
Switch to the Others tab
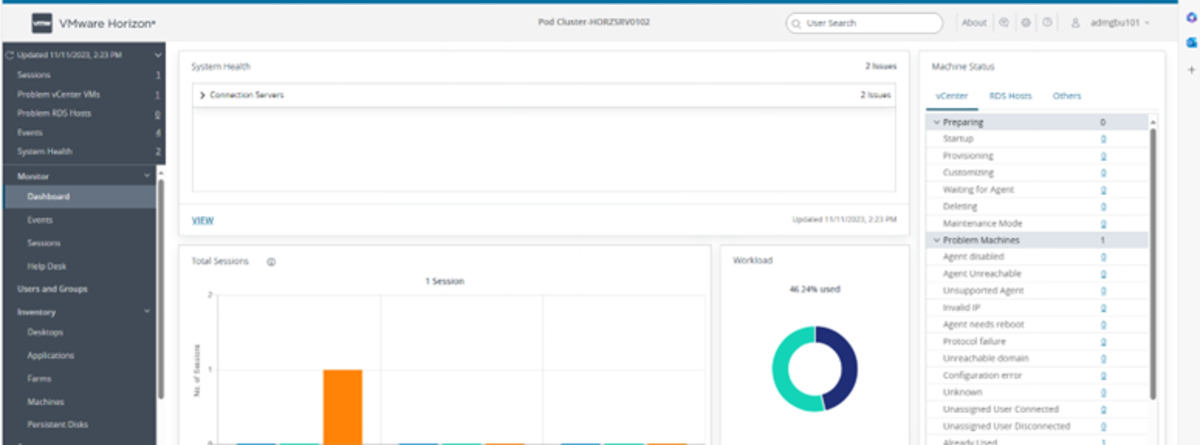coord(1066,96)
